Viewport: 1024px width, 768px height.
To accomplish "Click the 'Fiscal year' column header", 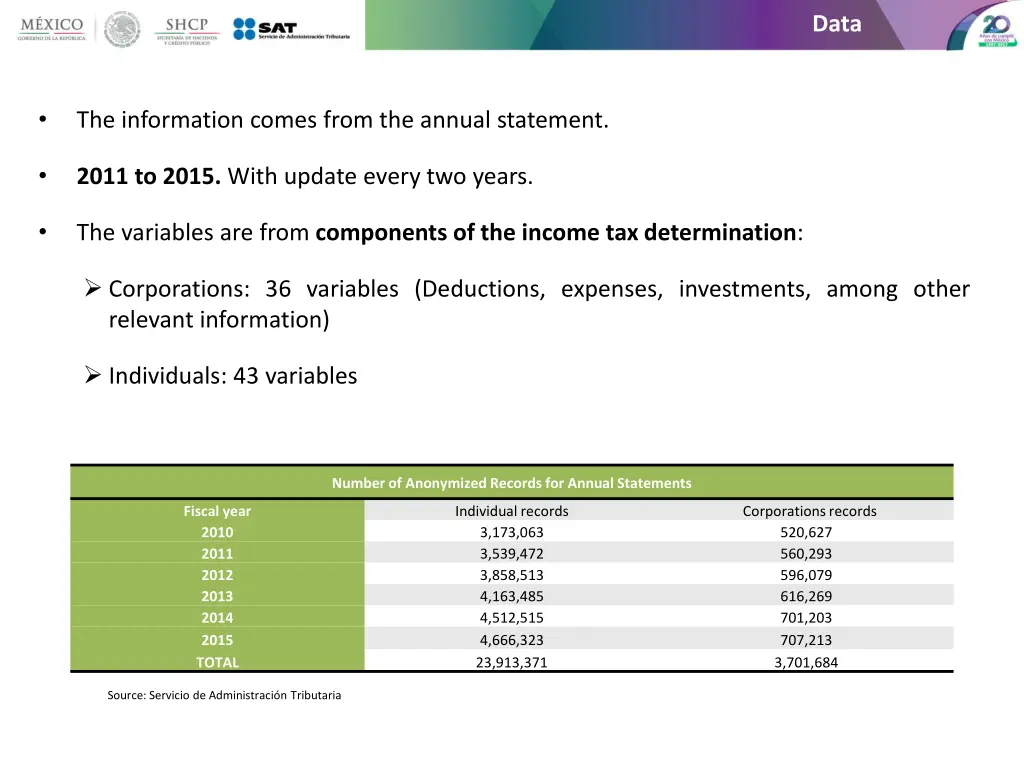I will (217, 511).
